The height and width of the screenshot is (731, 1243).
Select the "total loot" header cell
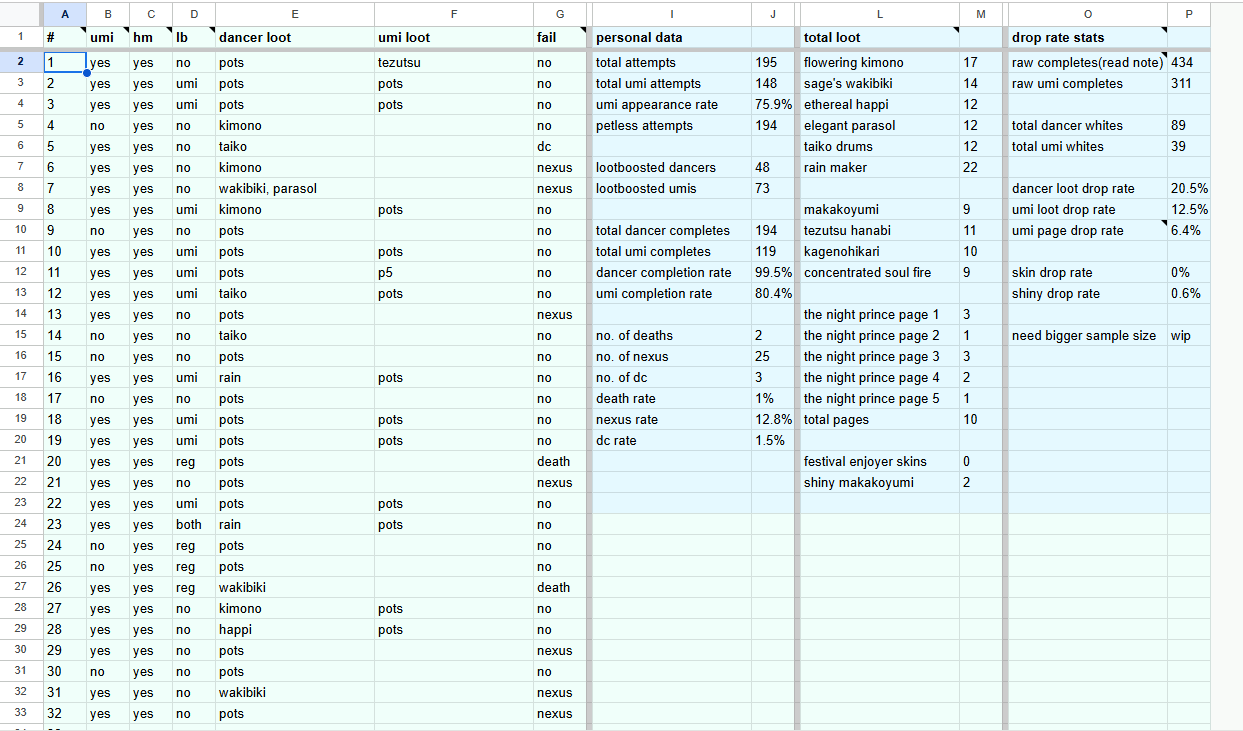[x=879, y=37]
